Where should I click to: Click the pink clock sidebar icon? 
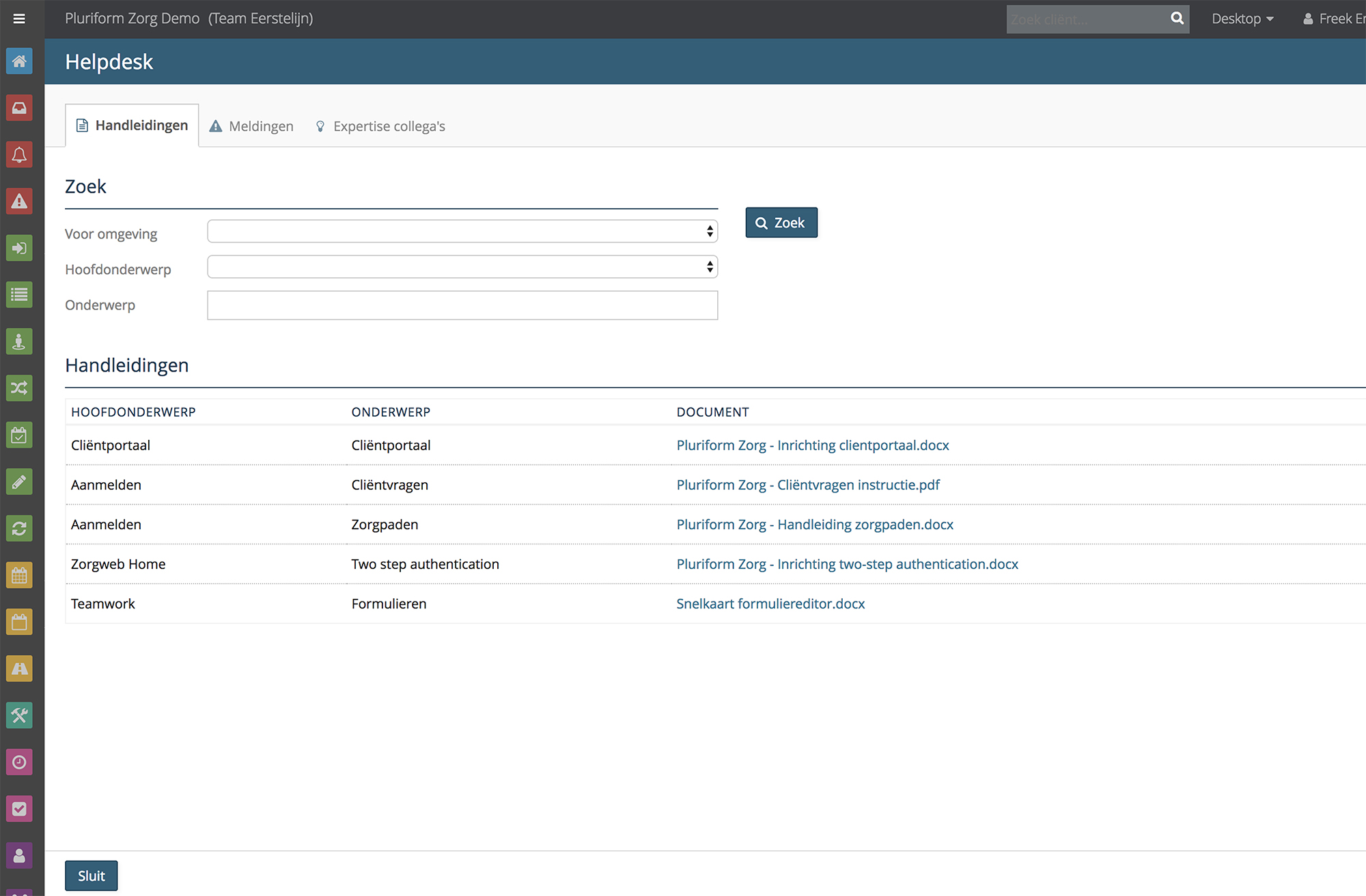click(x=19, y=761)
